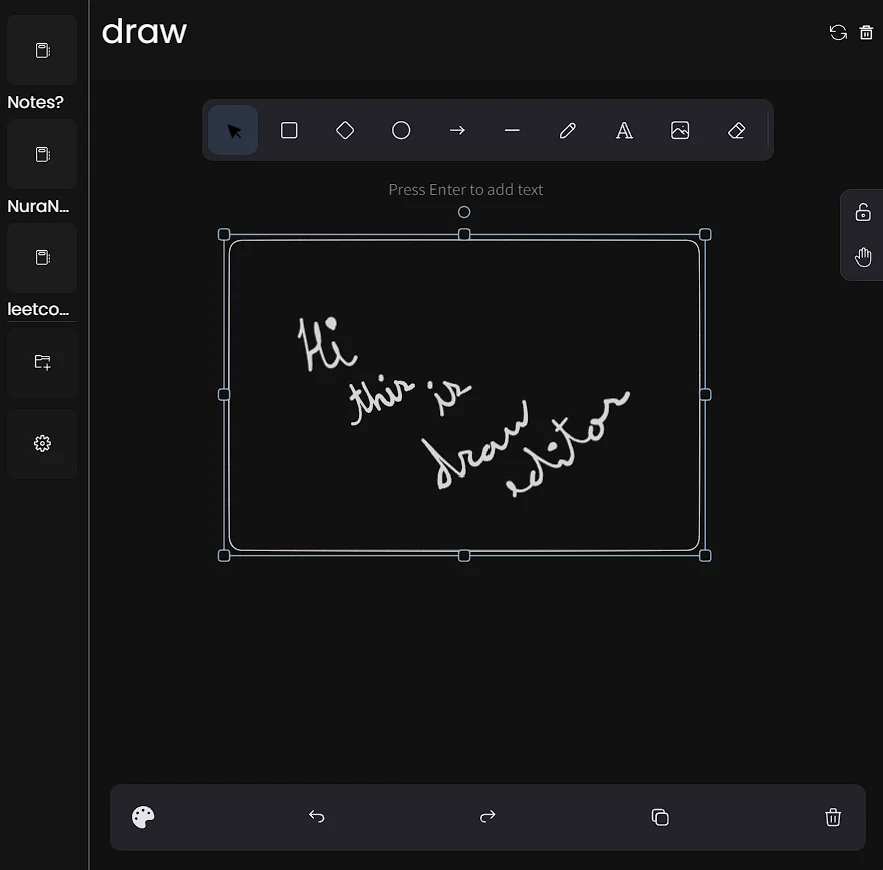Toggle the canvas lock icon
This screenshot has height=870, width=883.
[x=863, y=212]
